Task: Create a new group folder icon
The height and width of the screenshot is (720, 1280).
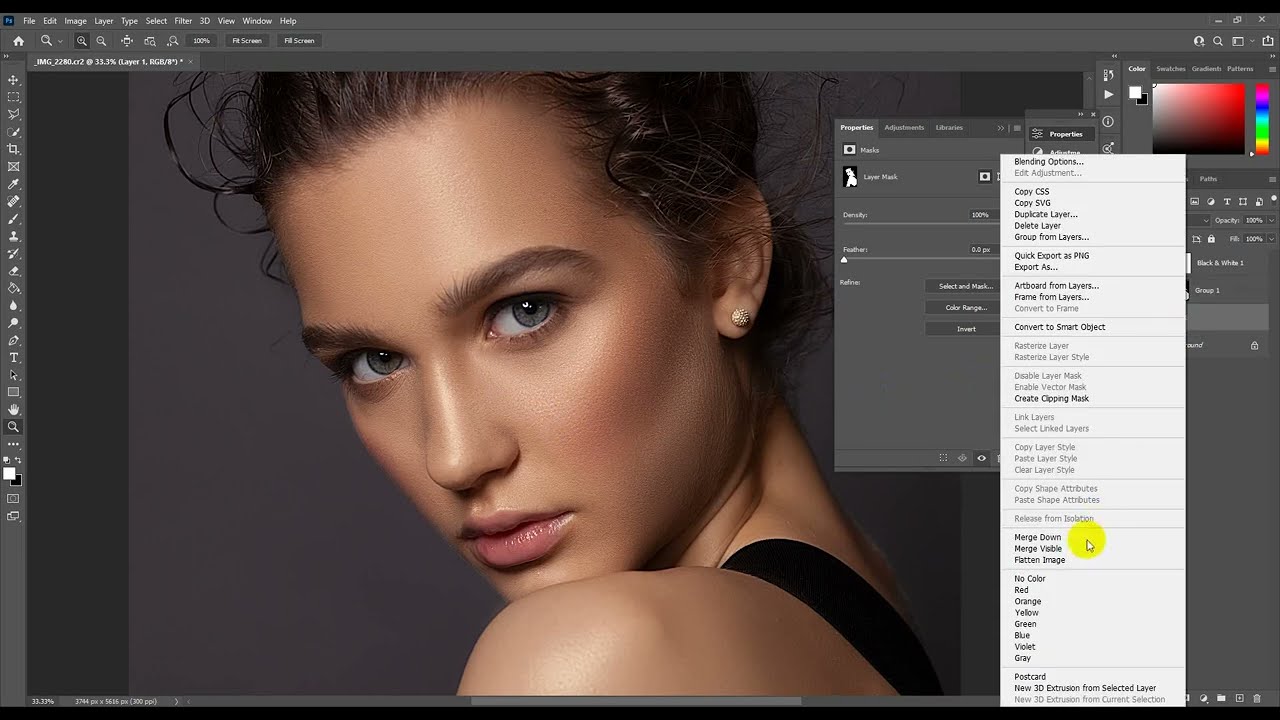Action: point(1222,698)
